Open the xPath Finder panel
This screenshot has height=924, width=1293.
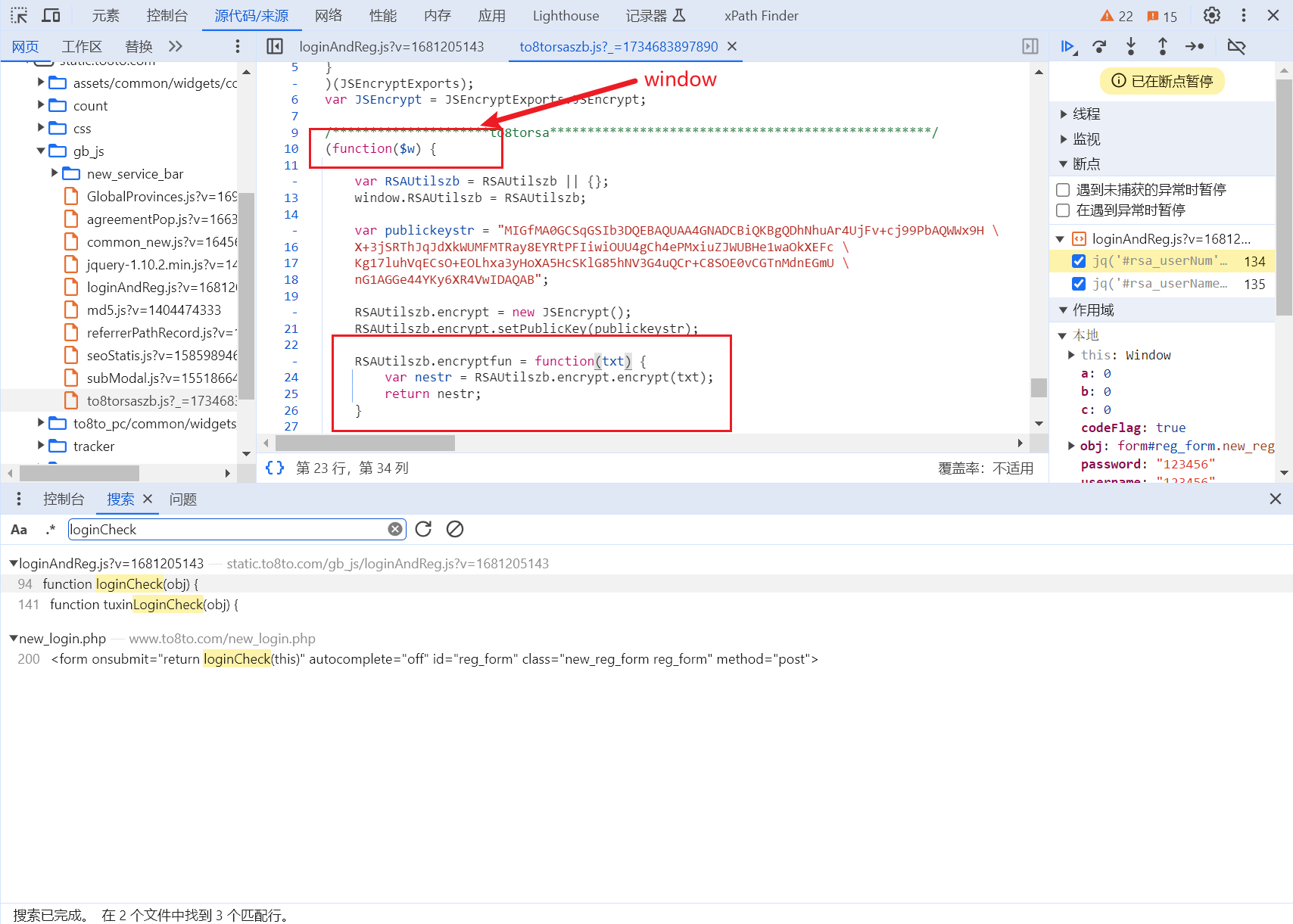761,15
